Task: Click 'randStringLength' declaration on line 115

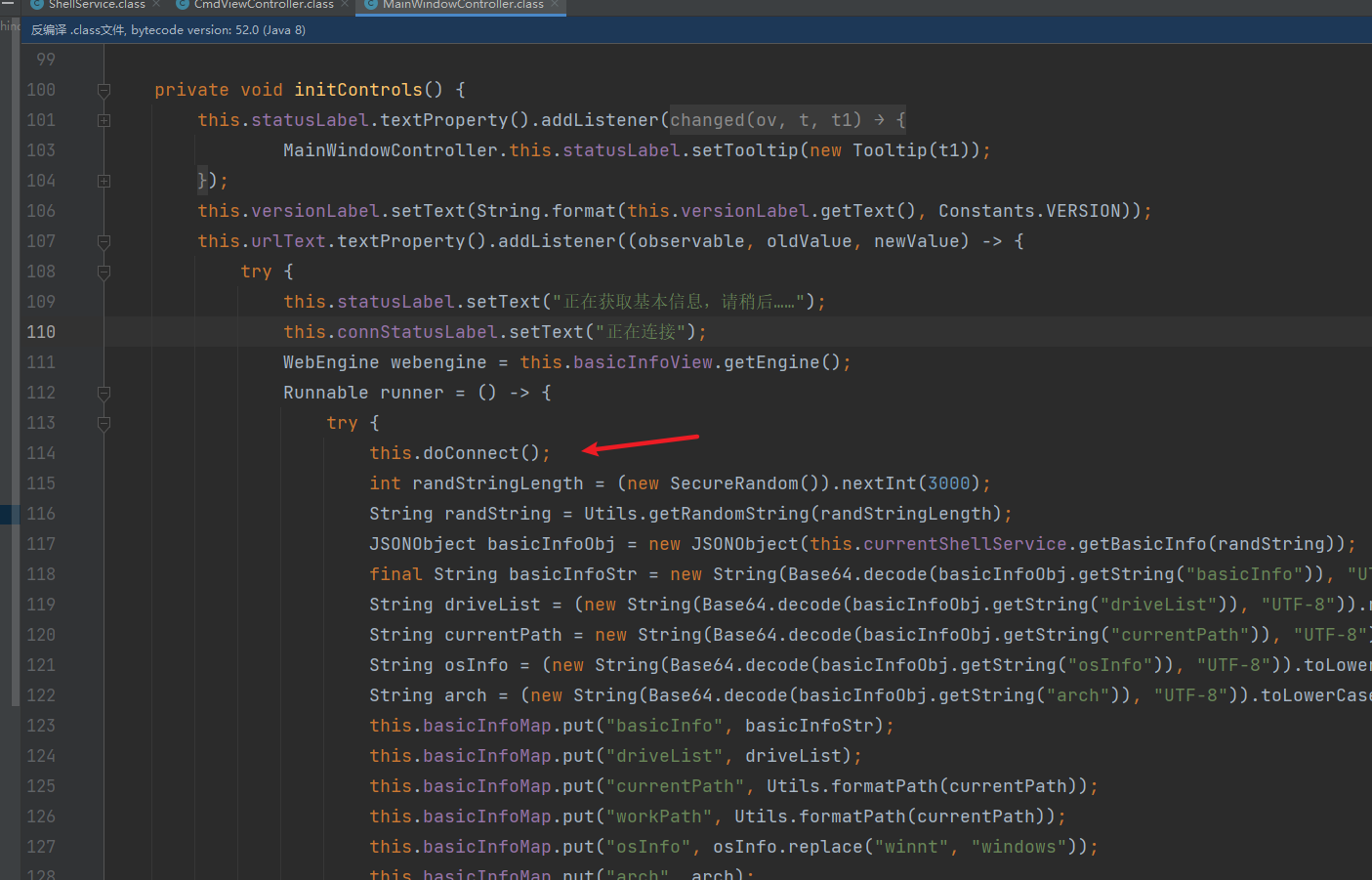Action: pyautogui.click(x=498, y=483)
